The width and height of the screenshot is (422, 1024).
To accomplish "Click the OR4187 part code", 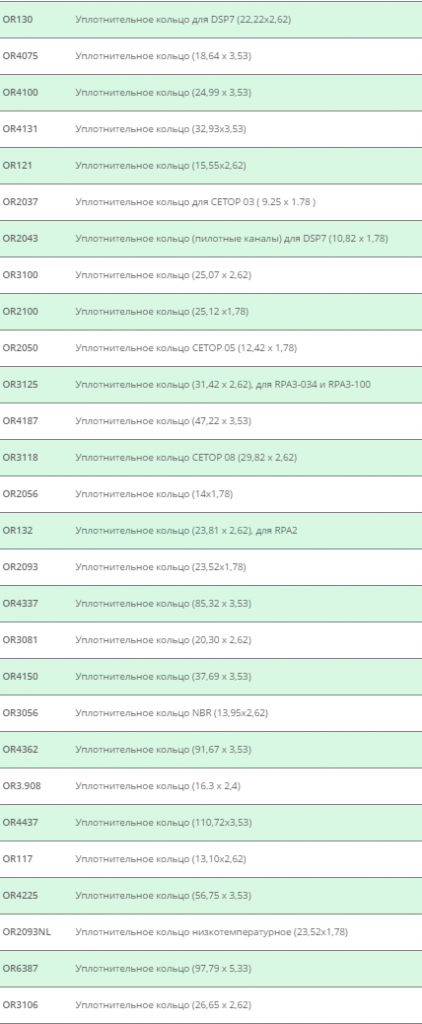I will (x=20, y=421).
